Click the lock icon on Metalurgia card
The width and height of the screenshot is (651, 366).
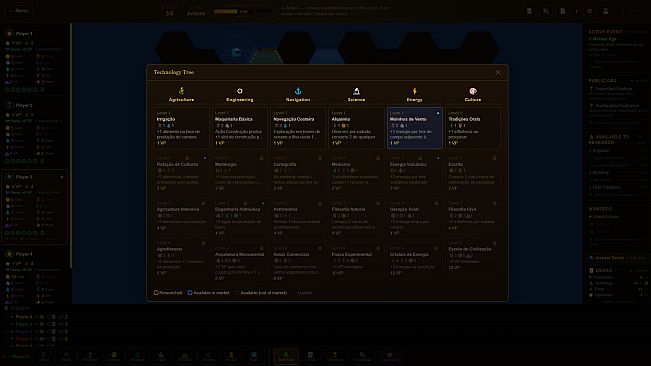(262, 158)
